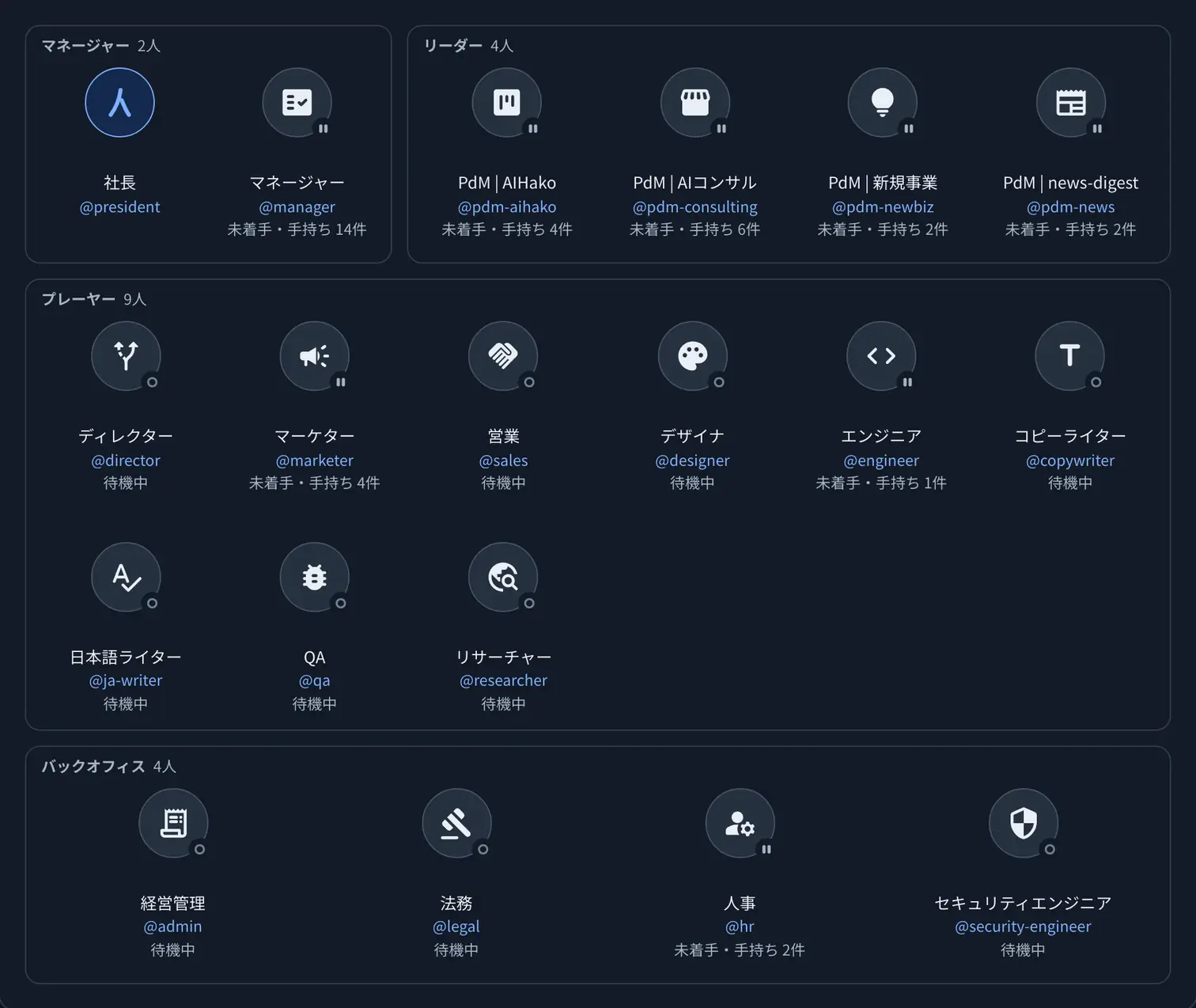Select the 人事 person-with-gear avatar

(740, 823)
